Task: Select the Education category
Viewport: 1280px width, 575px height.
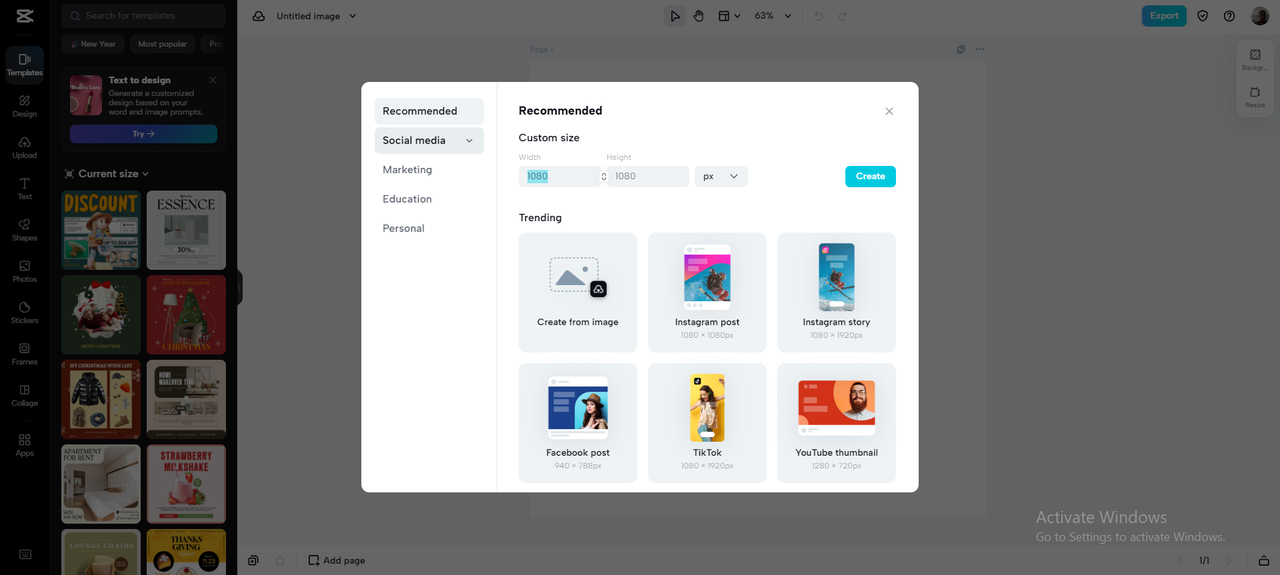Action: [x=429, y=199]
